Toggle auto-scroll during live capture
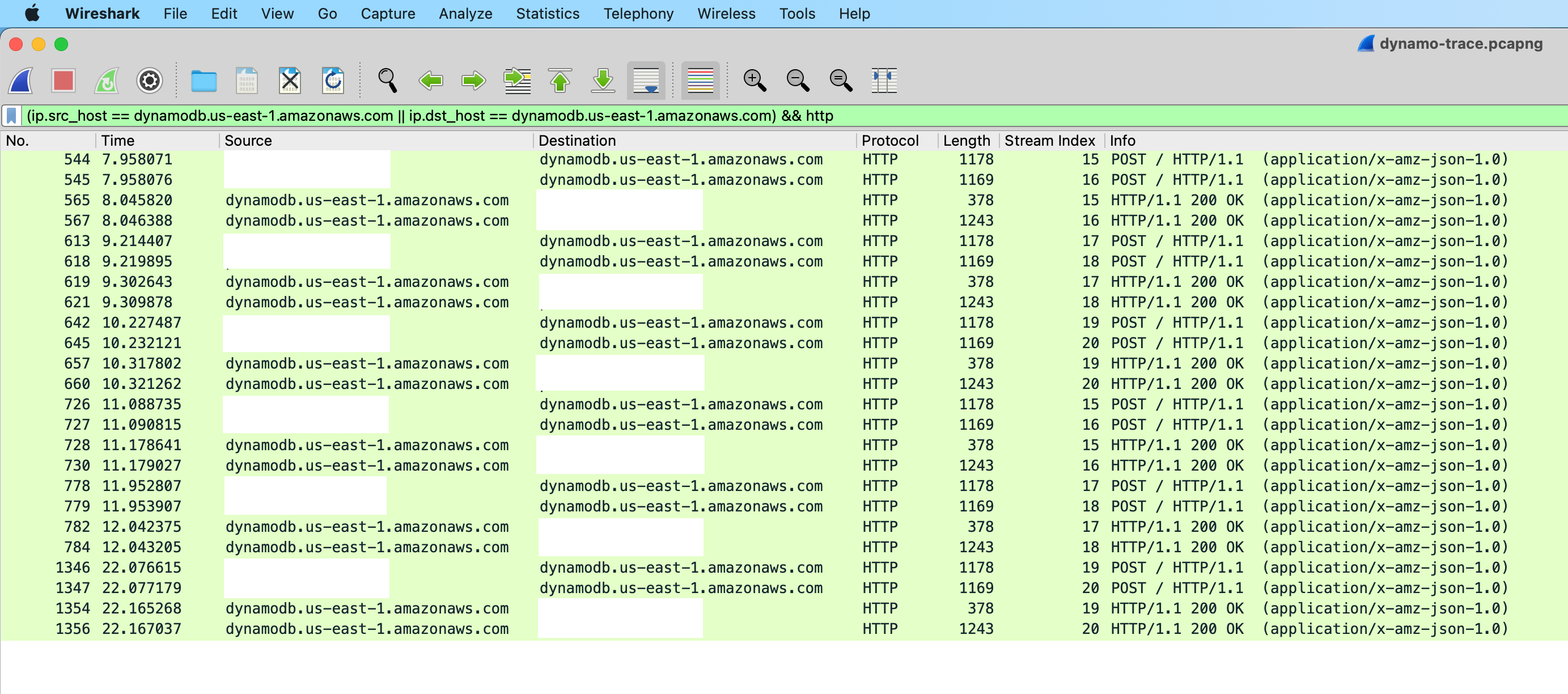Viewport: 1568px width, 694px height. 646,81
